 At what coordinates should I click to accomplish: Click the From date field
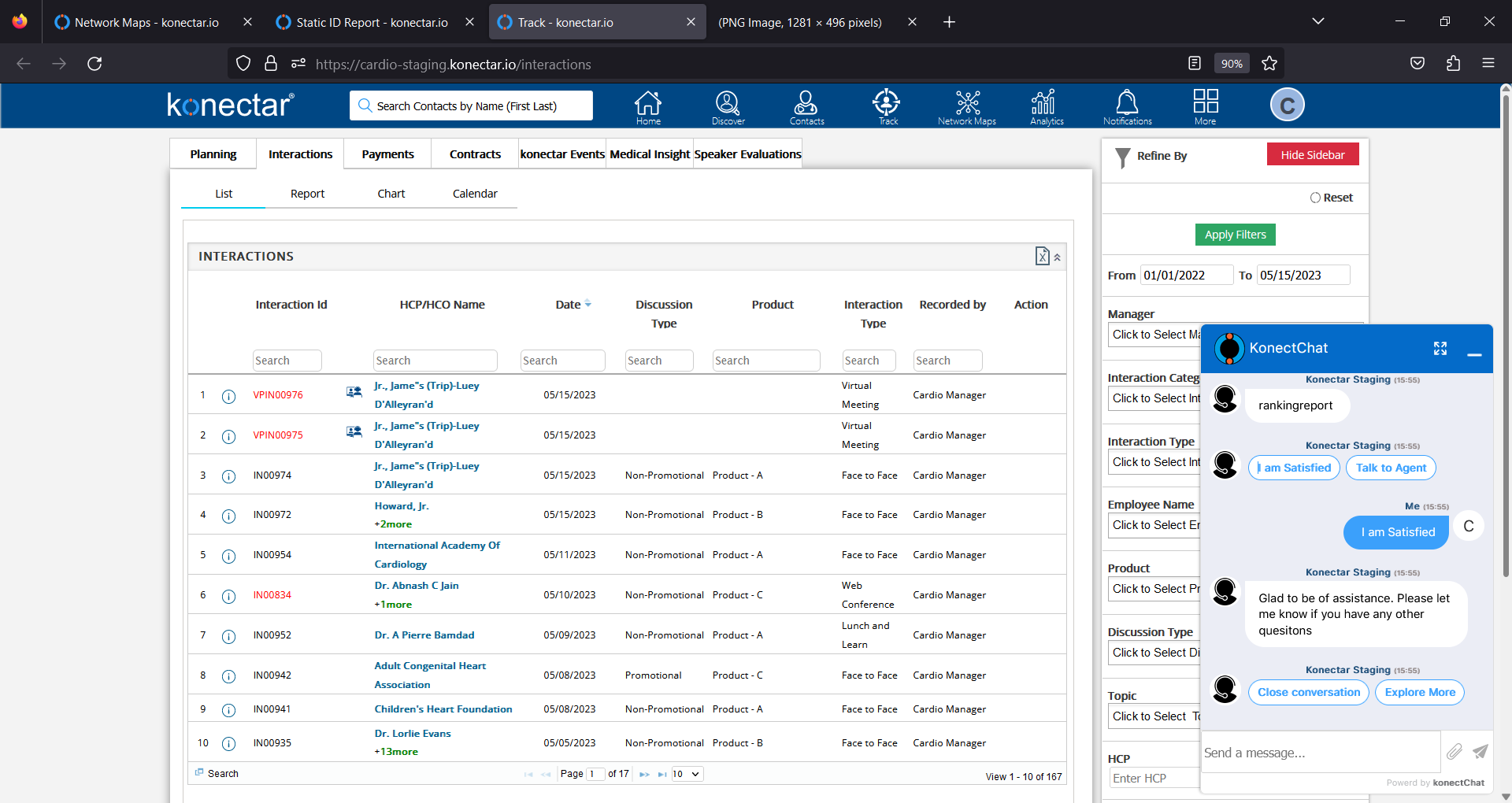tap(1187, 275)
